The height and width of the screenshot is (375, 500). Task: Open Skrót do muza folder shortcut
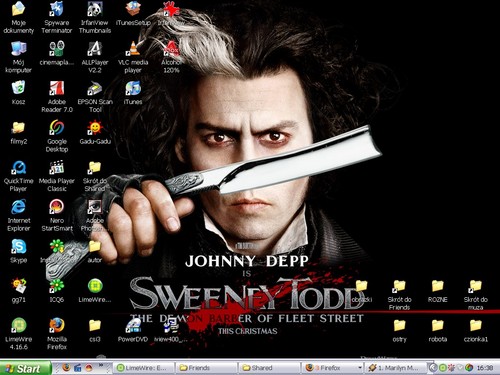point(476,294)
